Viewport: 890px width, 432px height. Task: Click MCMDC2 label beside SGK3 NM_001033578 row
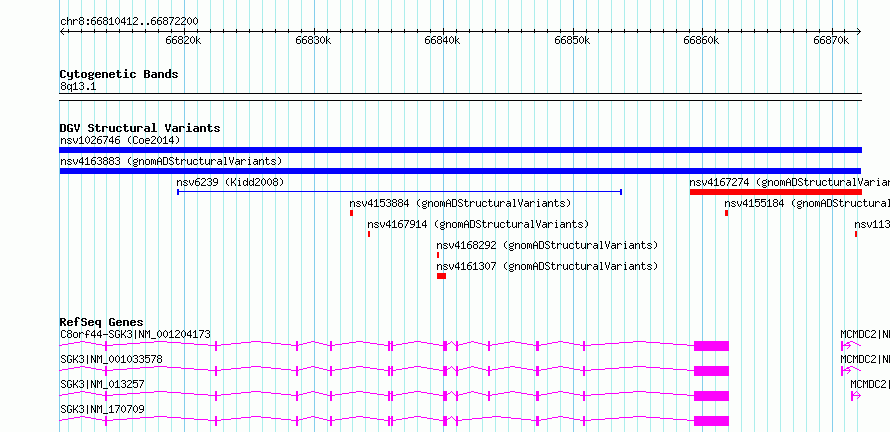(865, 359)
